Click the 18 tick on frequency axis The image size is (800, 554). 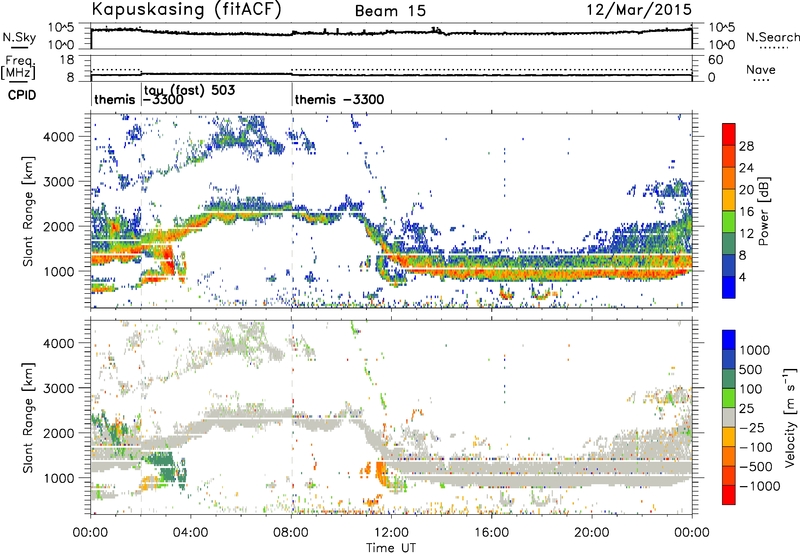[67, 60]
